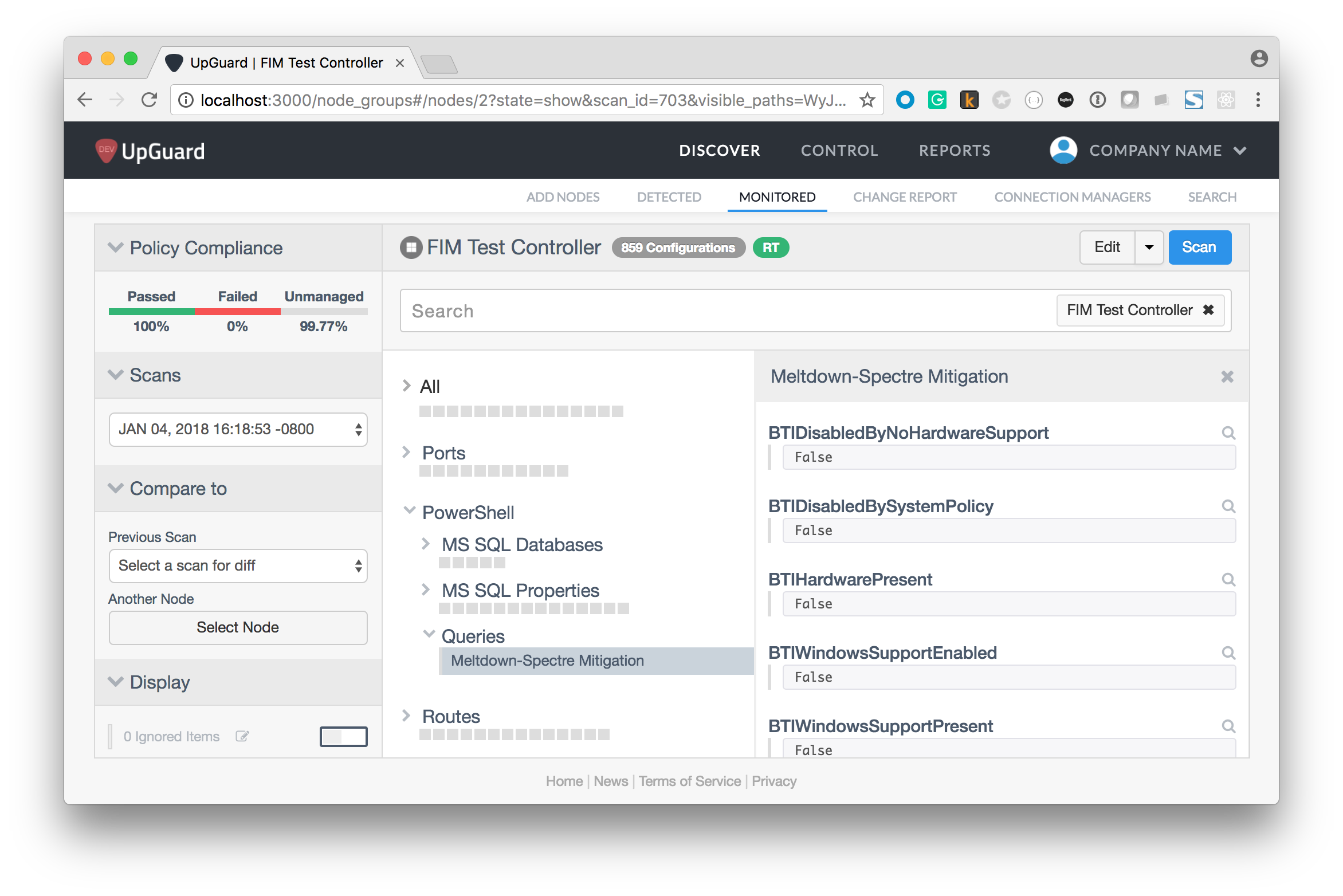Bookmark this page with the star icon

(867, 100)
